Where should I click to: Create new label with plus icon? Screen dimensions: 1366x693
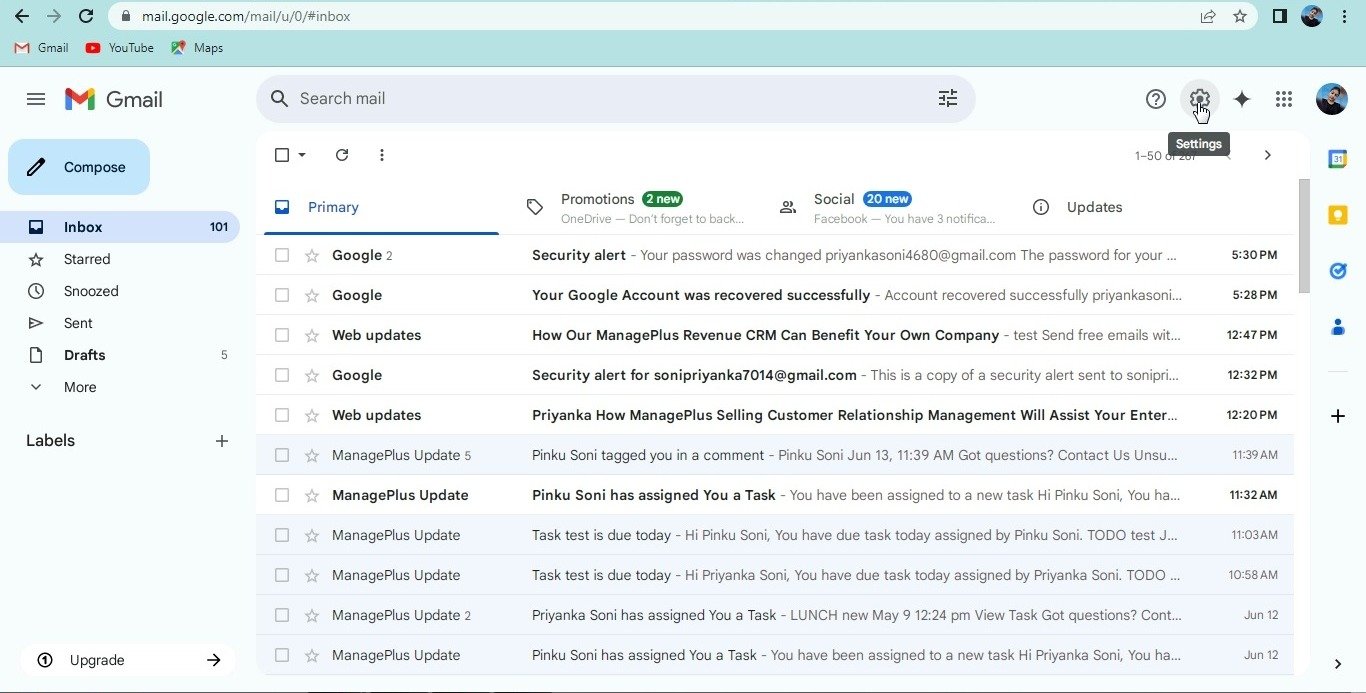(x=222, y=441)
